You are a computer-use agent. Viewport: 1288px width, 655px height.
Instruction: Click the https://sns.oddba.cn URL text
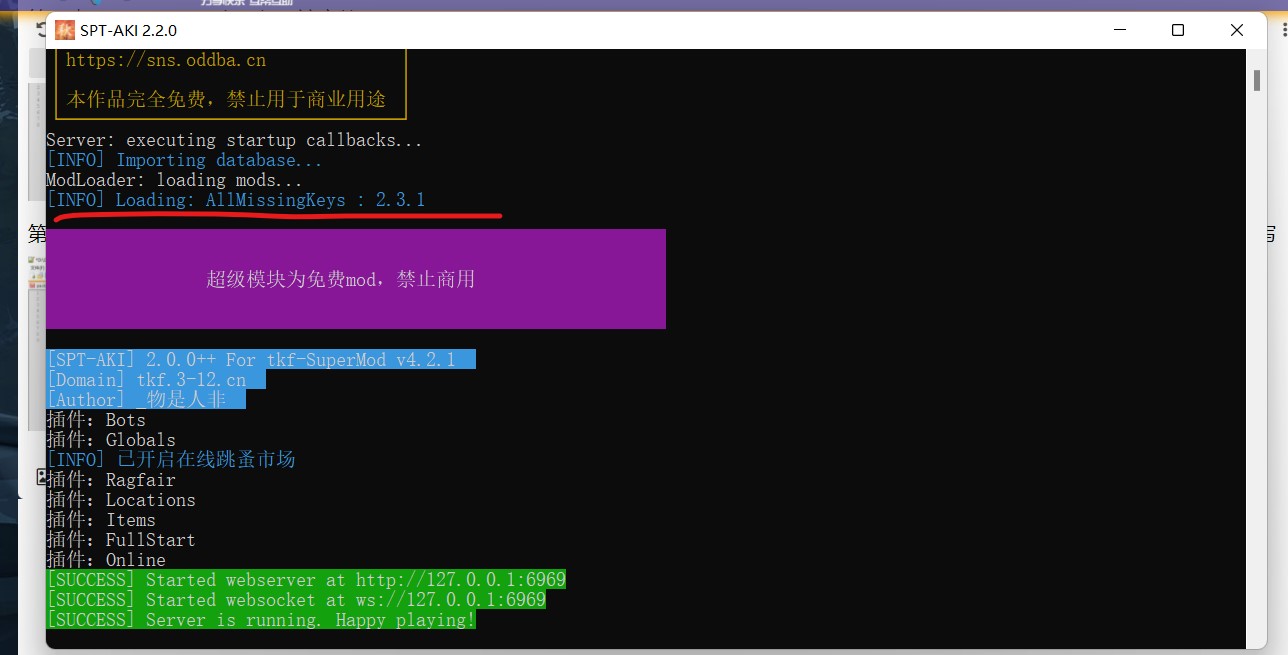point(166,60)
